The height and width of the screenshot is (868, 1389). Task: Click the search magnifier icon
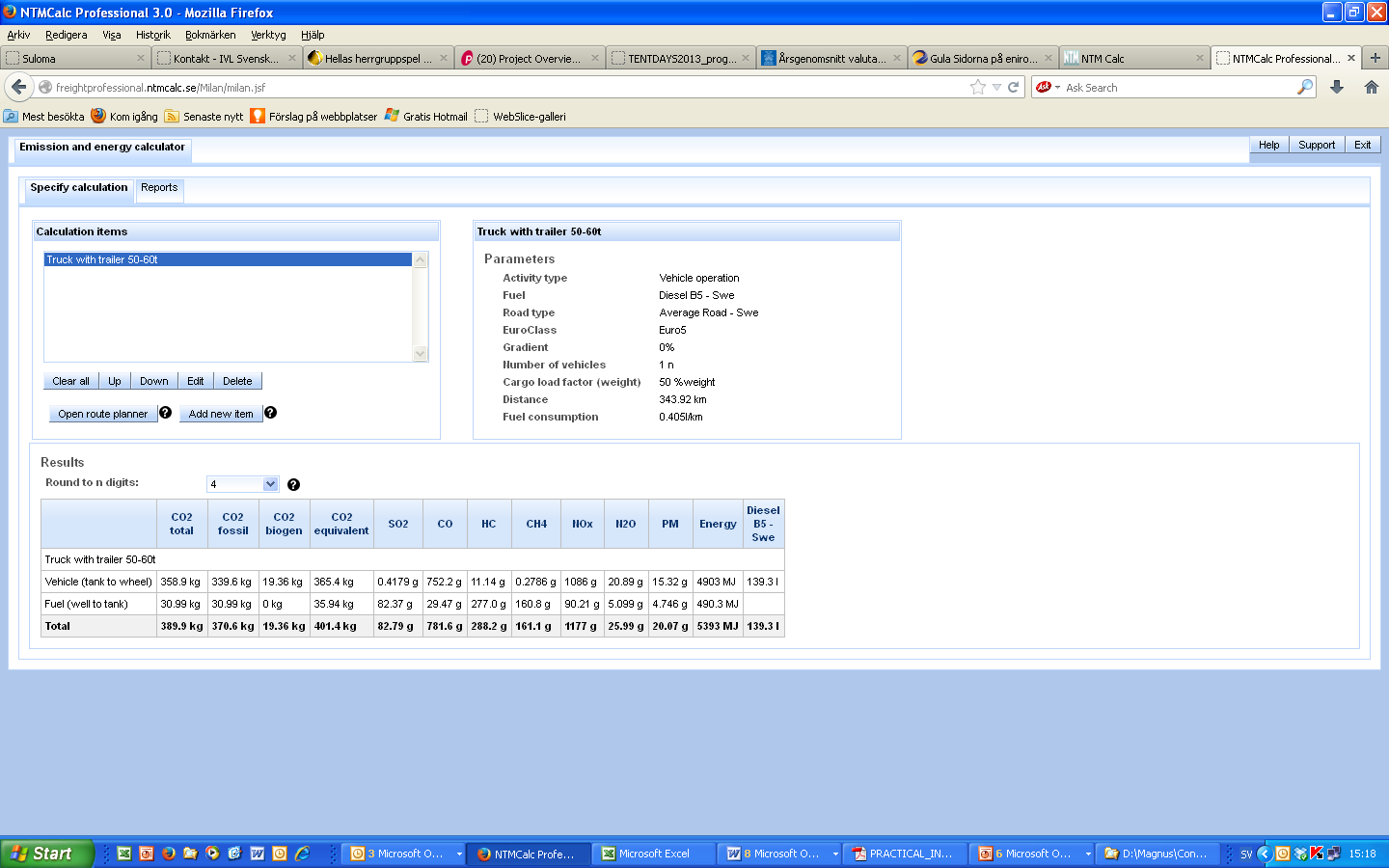pos(1305,87)
